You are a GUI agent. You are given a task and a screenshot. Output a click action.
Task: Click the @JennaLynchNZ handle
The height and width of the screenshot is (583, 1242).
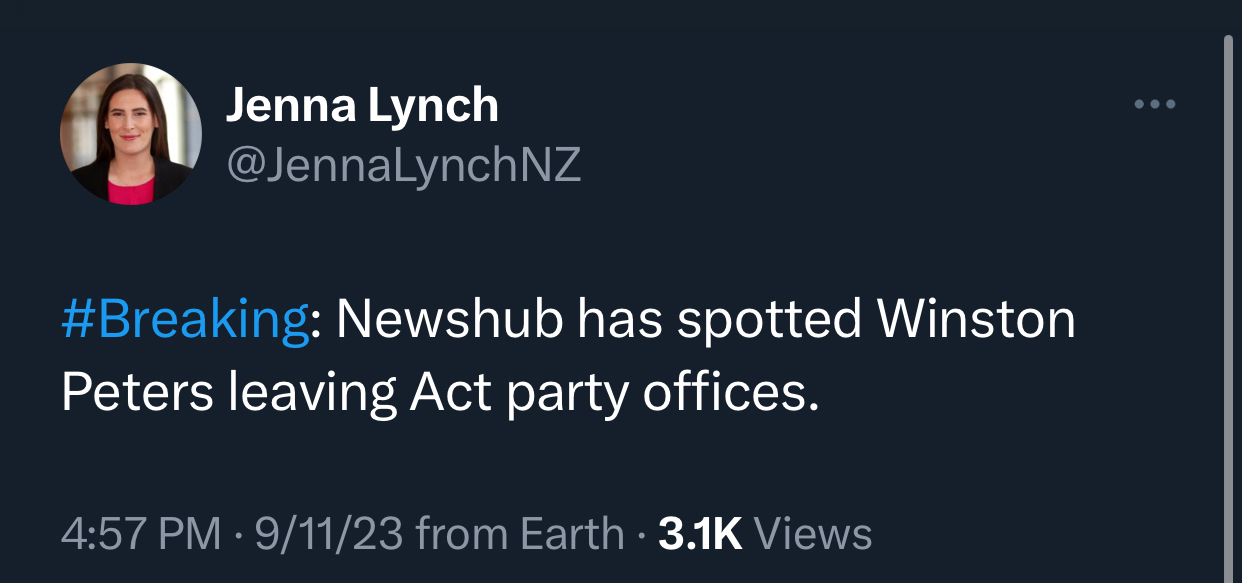tap(403, 164)
